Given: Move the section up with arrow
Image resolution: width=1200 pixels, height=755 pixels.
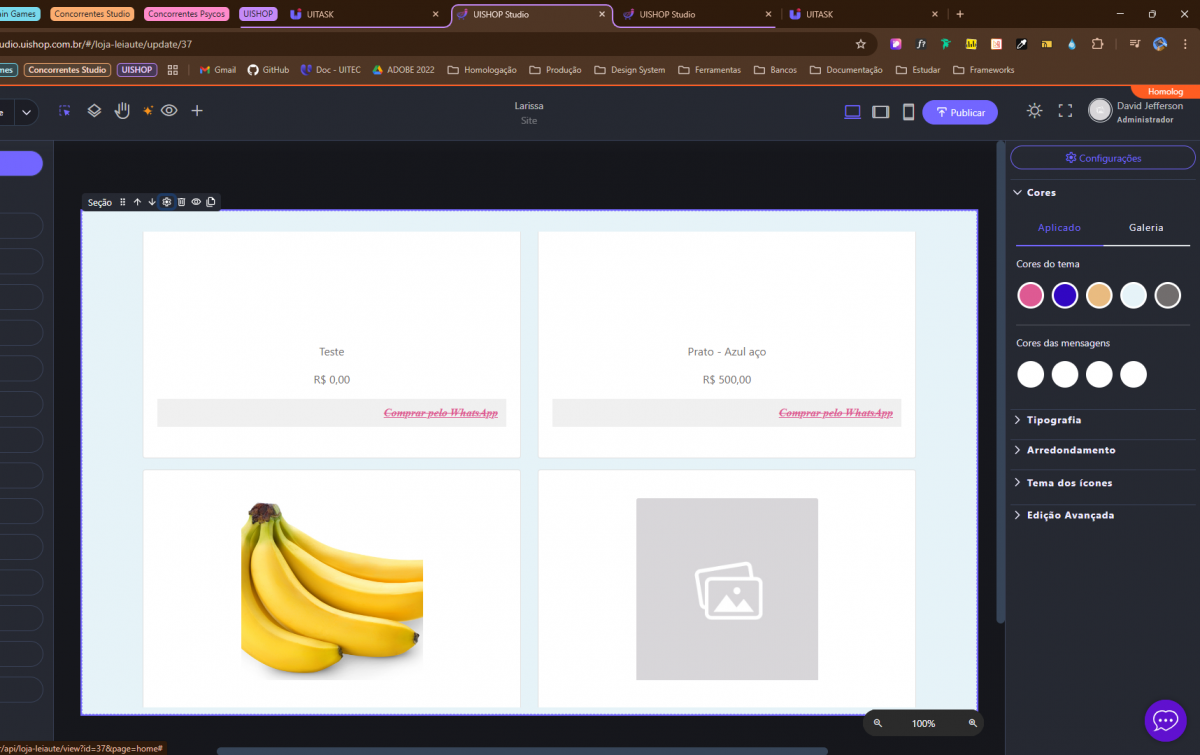Looking at the screenshot, I should 137,202.
